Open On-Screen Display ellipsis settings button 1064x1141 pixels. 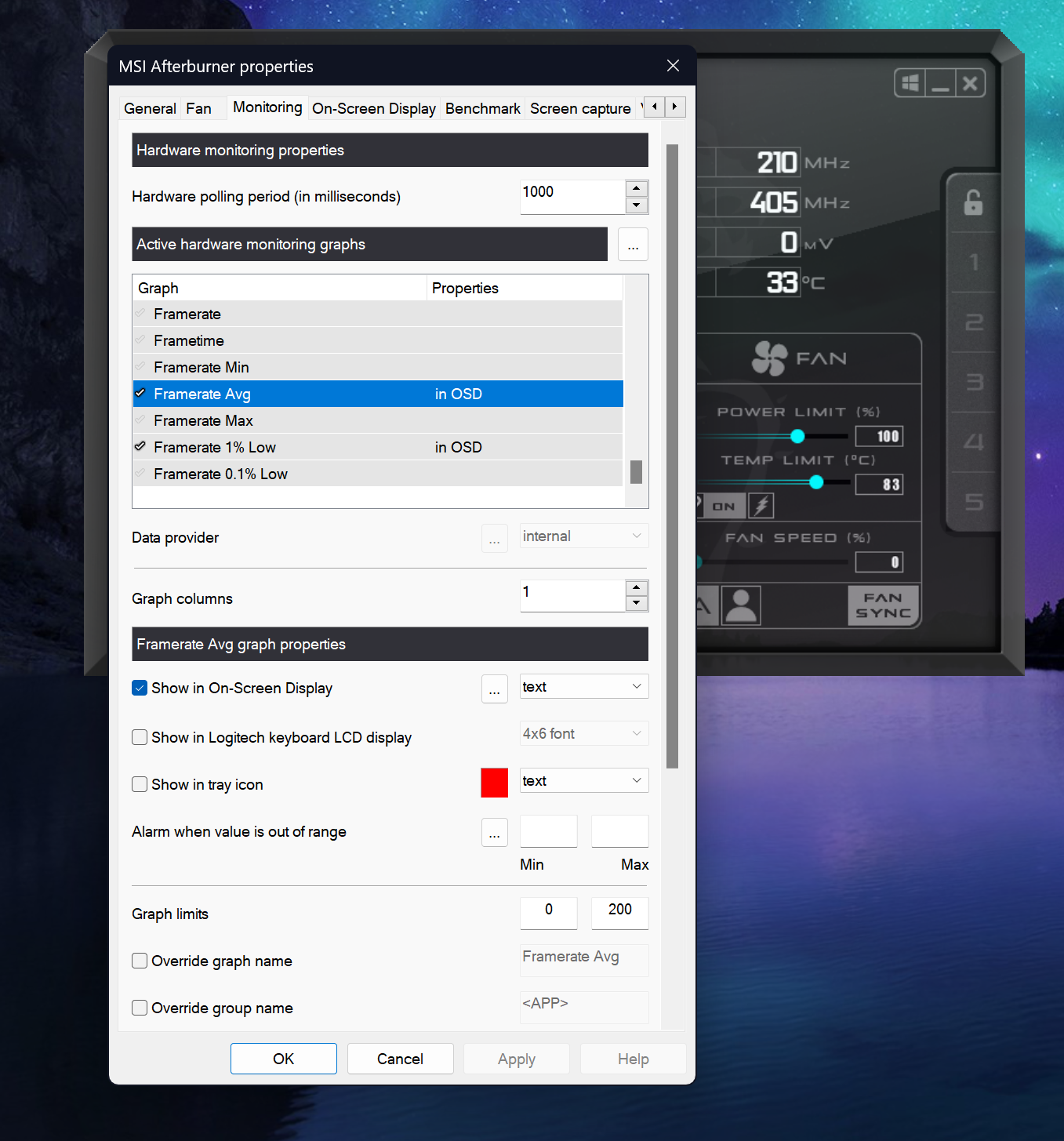coord(494,689)
